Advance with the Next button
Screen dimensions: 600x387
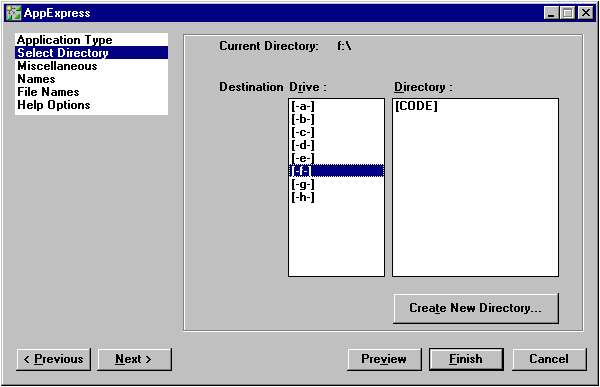pyautogui.click(x=134, y=359)
